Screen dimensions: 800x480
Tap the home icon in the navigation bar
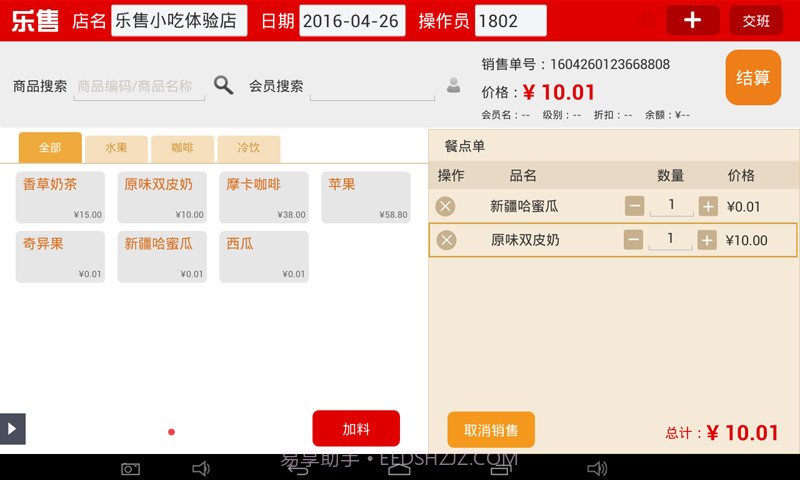click(399, 469)
